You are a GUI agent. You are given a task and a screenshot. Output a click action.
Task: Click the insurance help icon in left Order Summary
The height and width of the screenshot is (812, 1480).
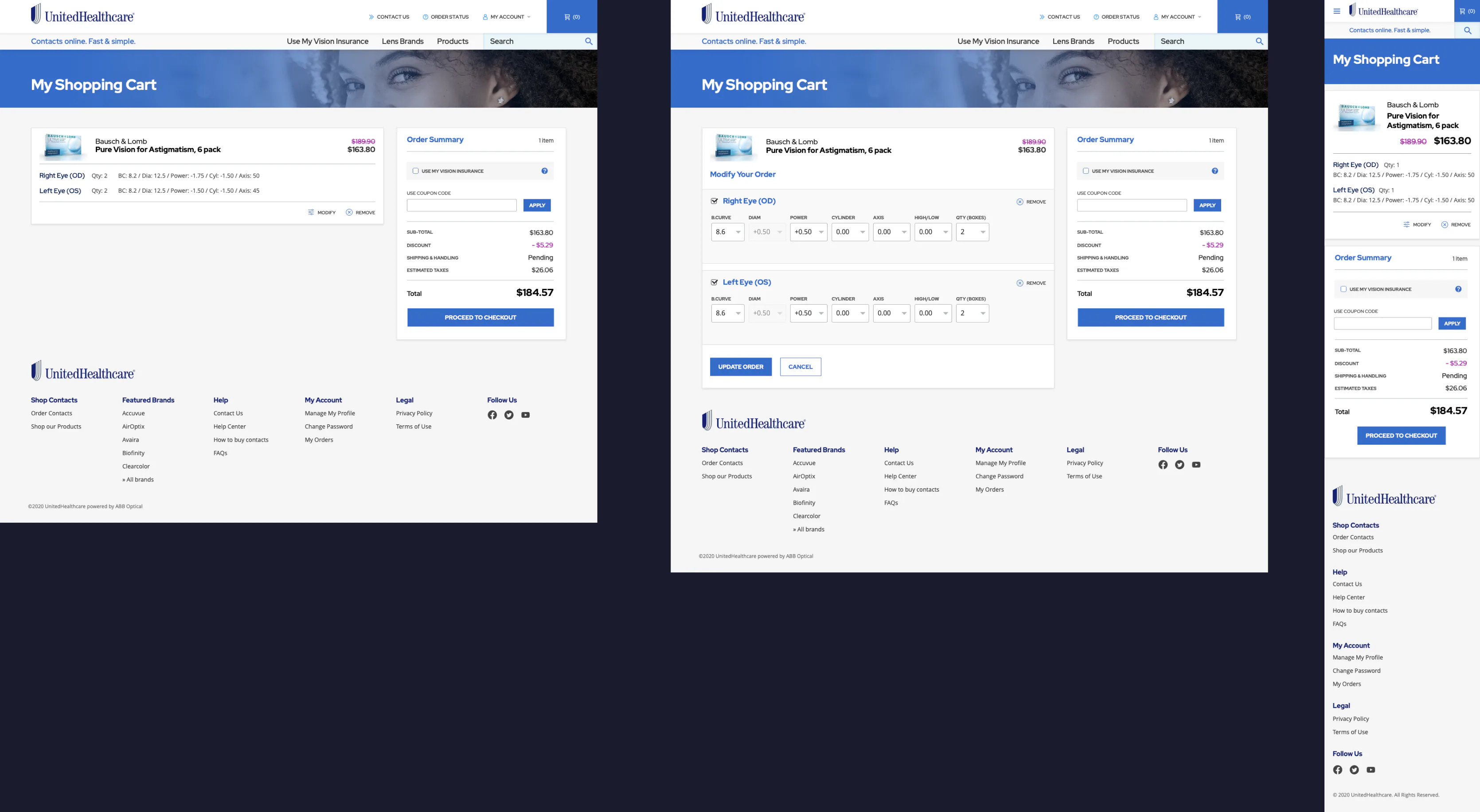tap(544, 171)
